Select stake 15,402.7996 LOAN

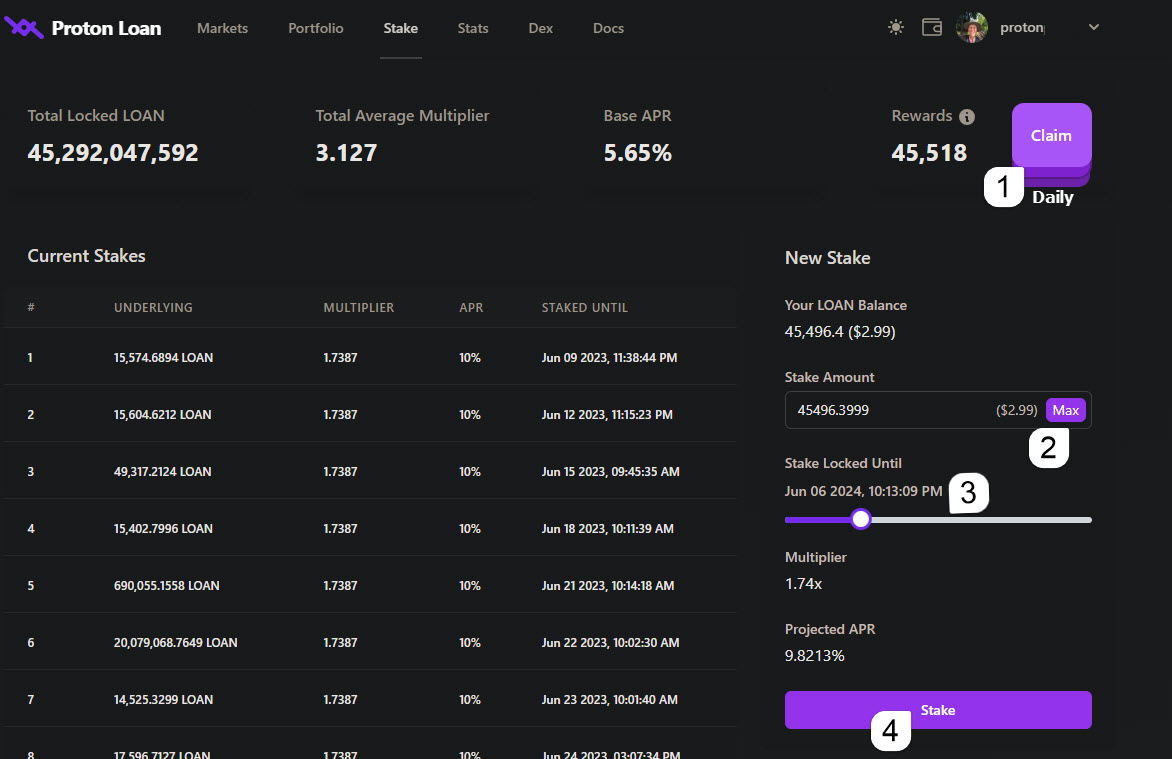coord(163,528)
